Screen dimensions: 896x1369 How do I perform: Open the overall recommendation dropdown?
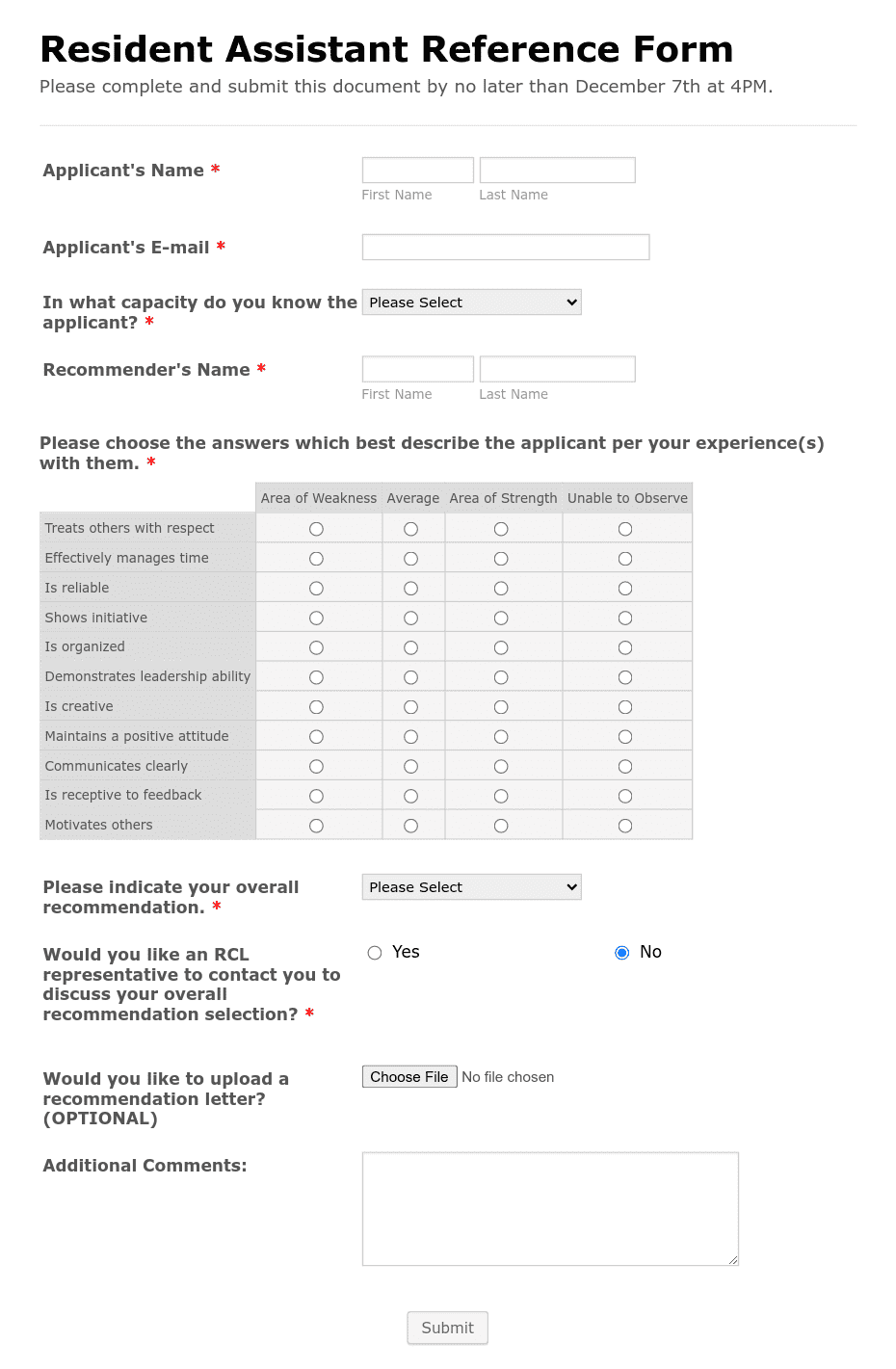point(471,886)
